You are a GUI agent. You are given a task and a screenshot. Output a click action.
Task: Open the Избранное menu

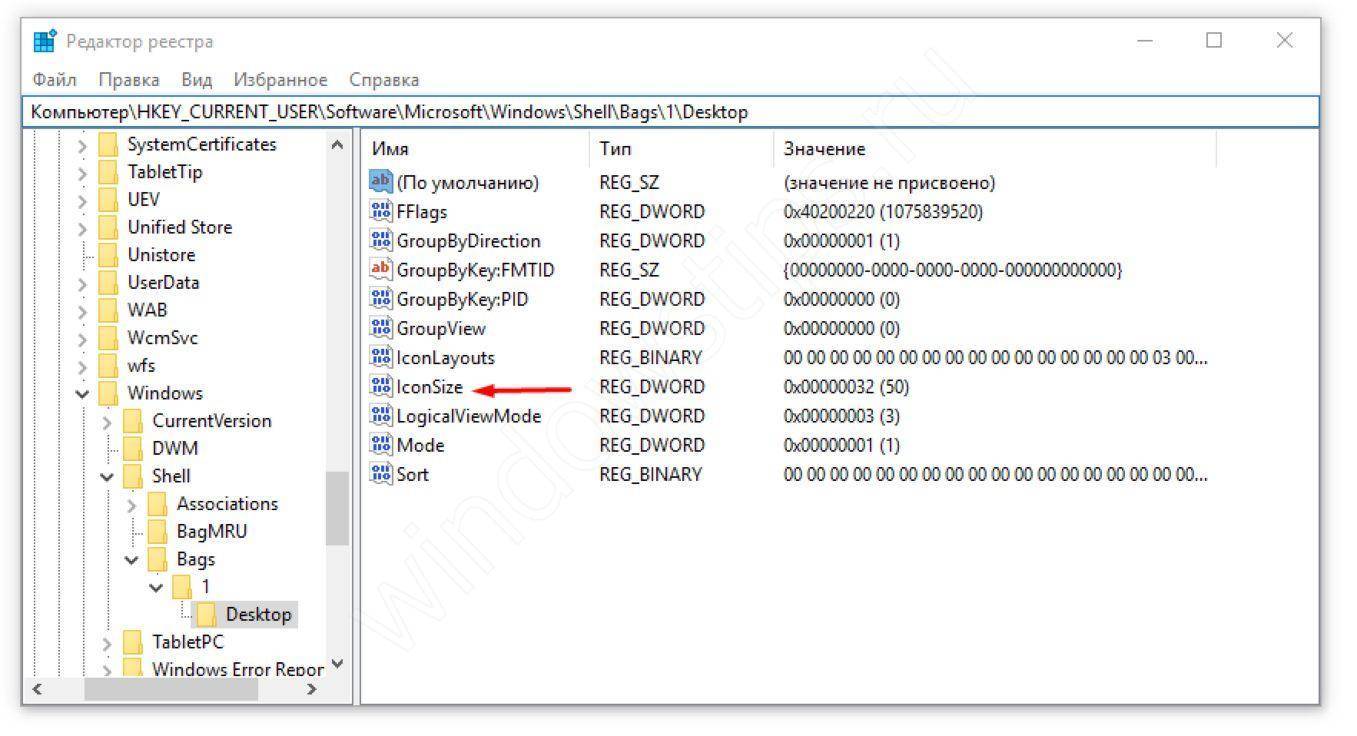(x=280, y=79)
